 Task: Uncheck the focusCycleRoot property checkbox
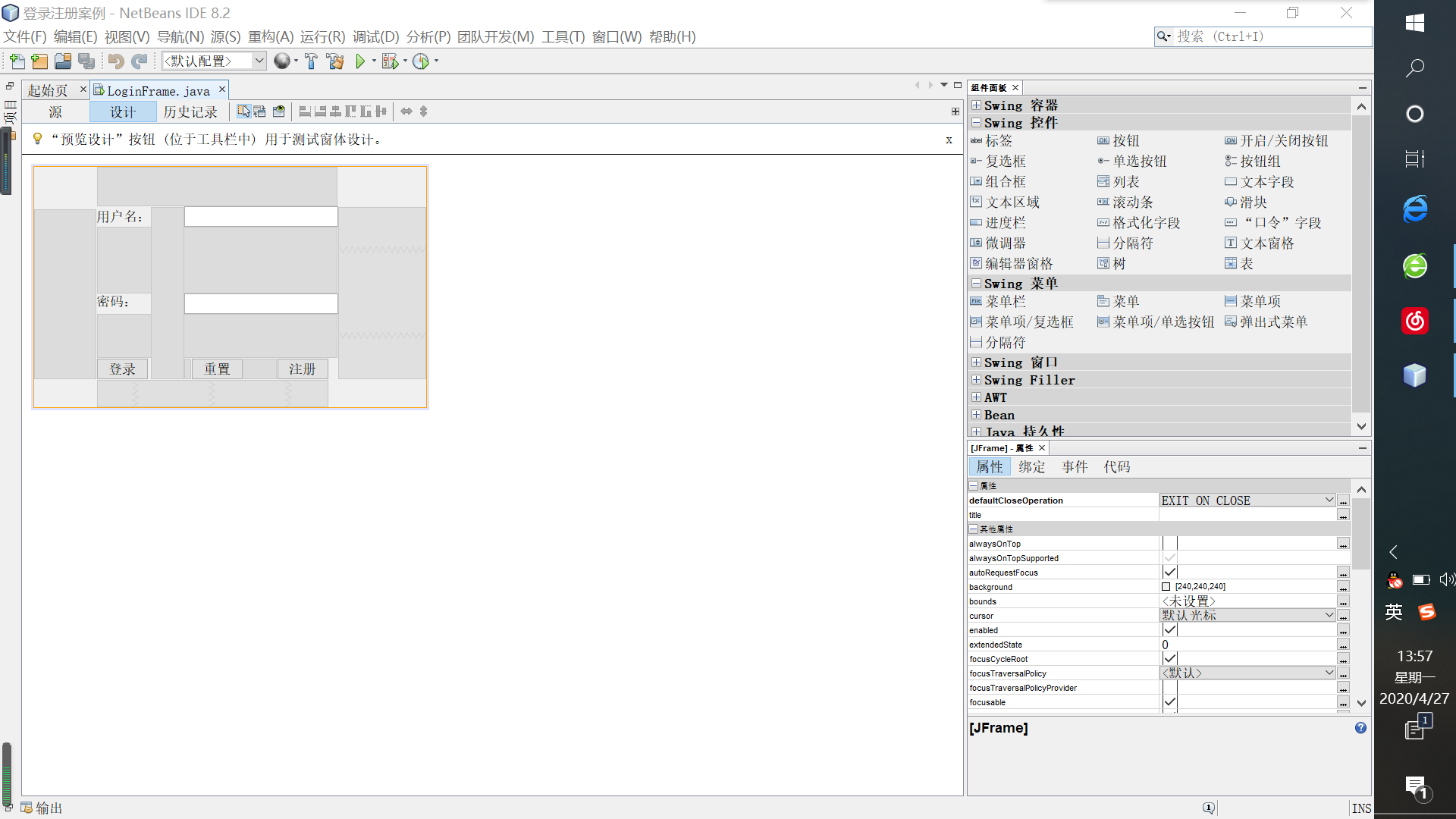[1169, 658]
